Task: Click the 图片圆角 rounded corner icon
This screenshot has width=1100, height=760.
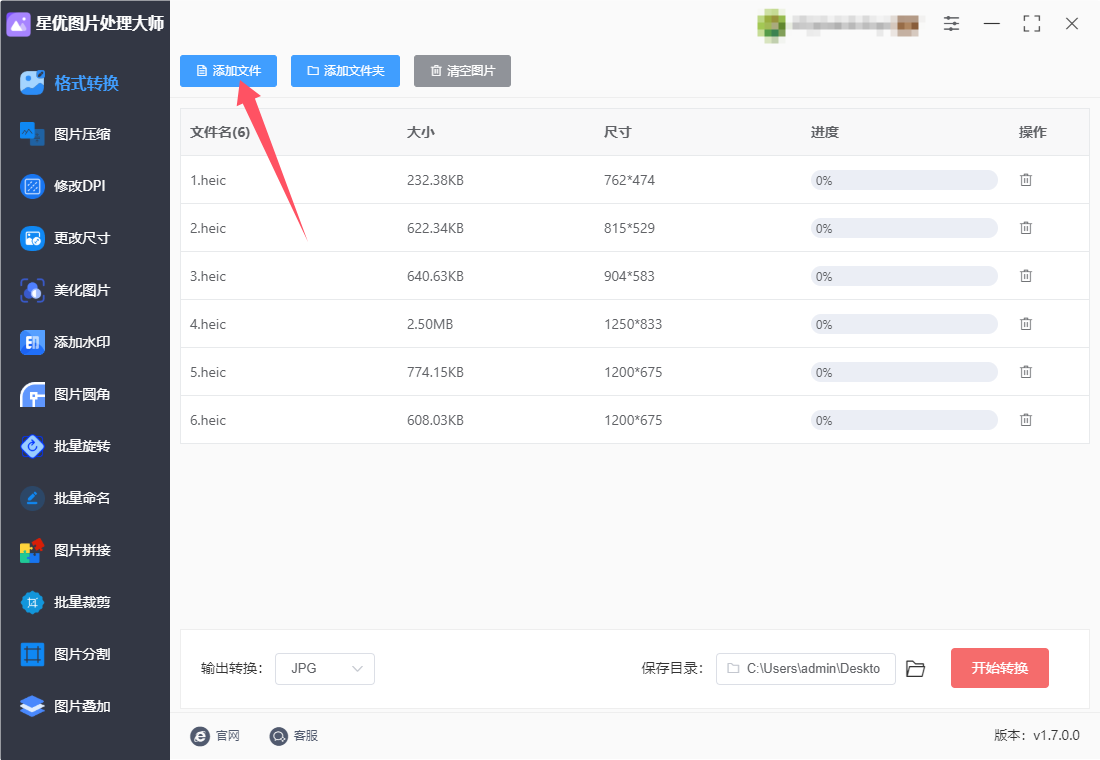Action: (x=32, y=394)
